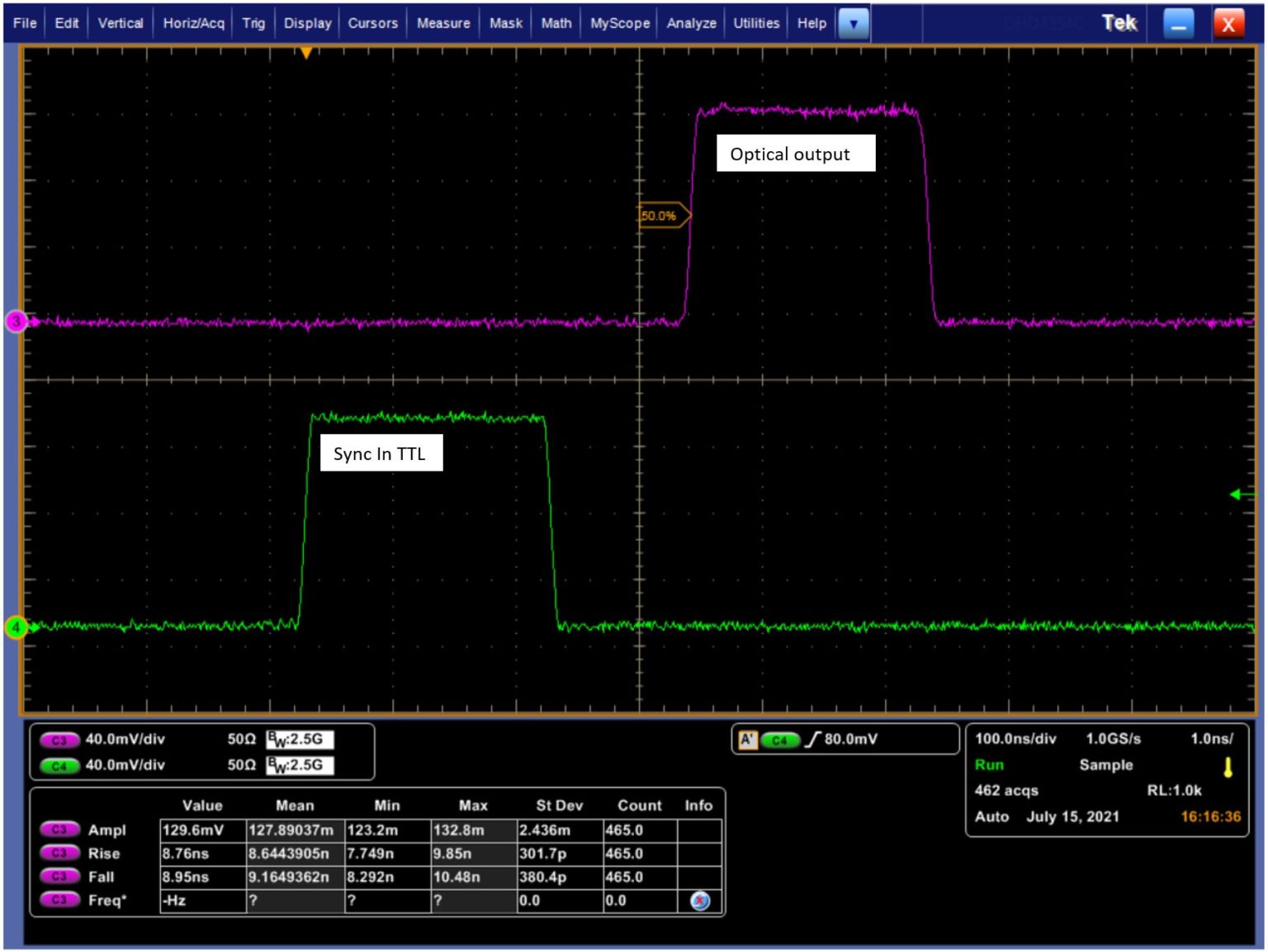Click the yellow thermometer status icon
Image resolution: width=1268 pixels, height=952 pixels.
(1229, 766)
